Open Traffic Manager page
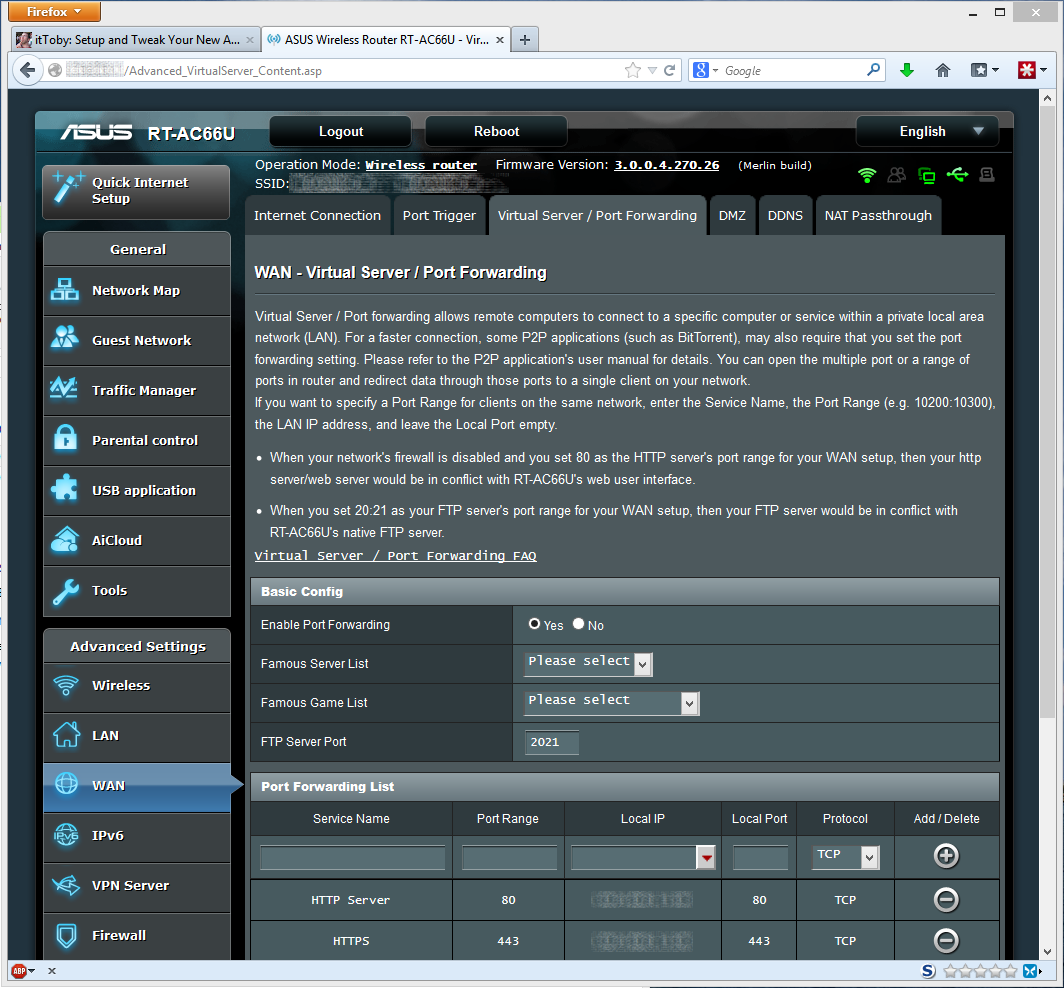The image size is (1064, 988). coord(136,391)
